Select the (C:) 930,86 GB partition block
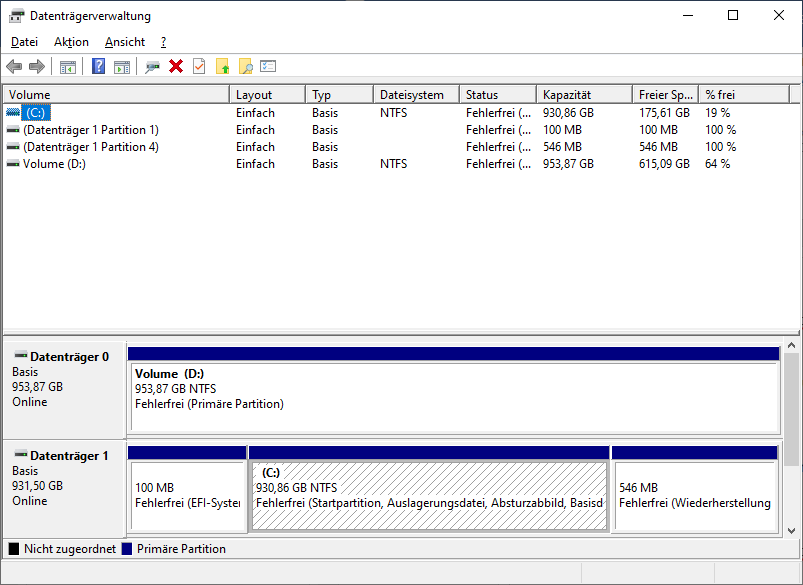803x585 pixels. point(429,489)
